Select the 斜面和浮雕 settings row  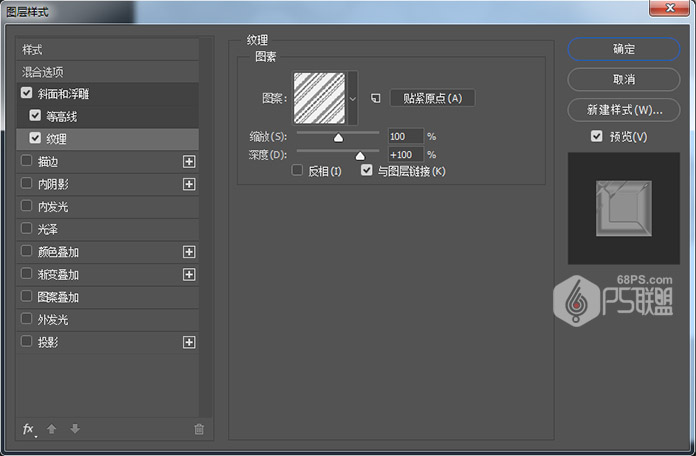coord(107,94)
